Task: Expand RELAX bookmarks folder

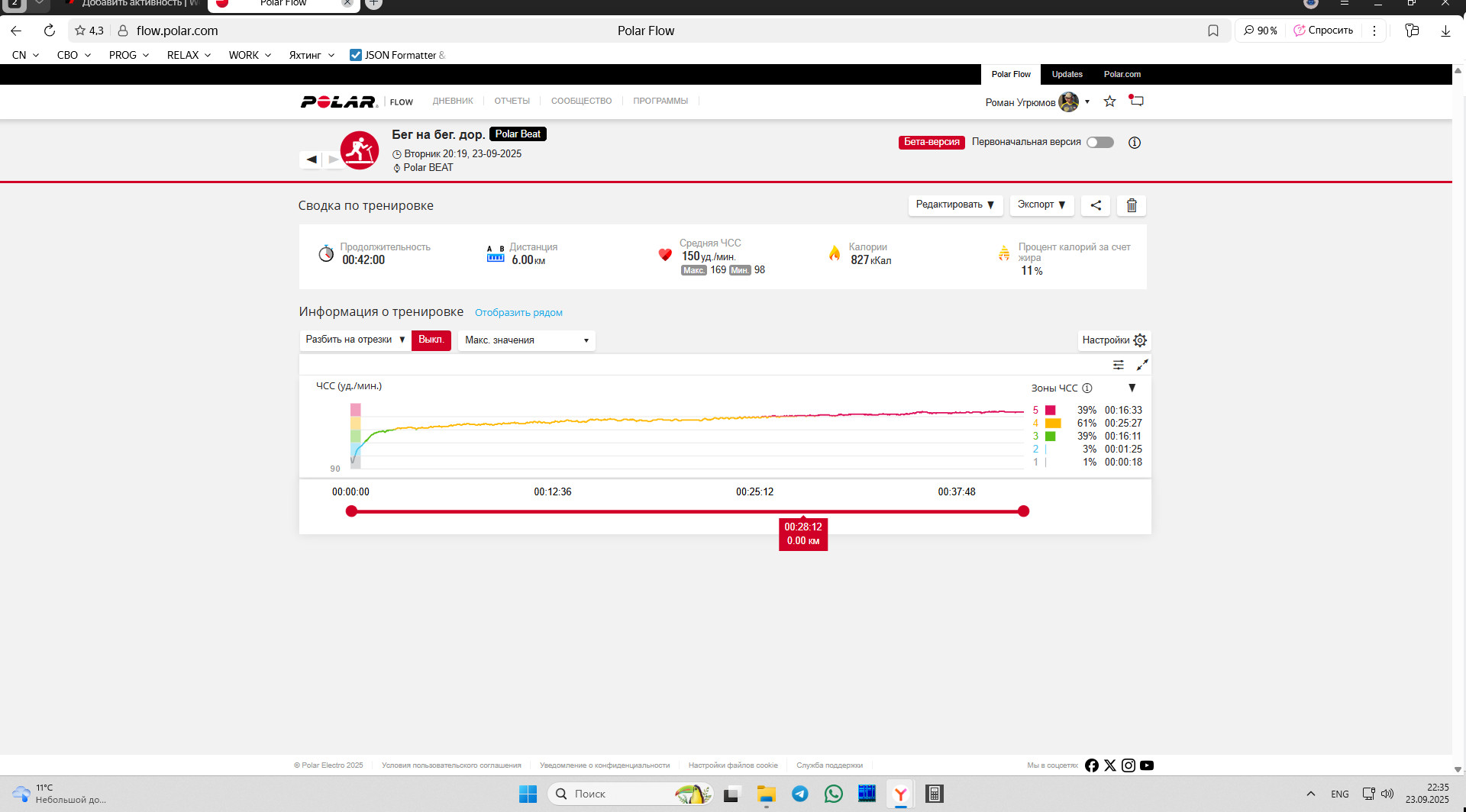Action: [189, 55]
